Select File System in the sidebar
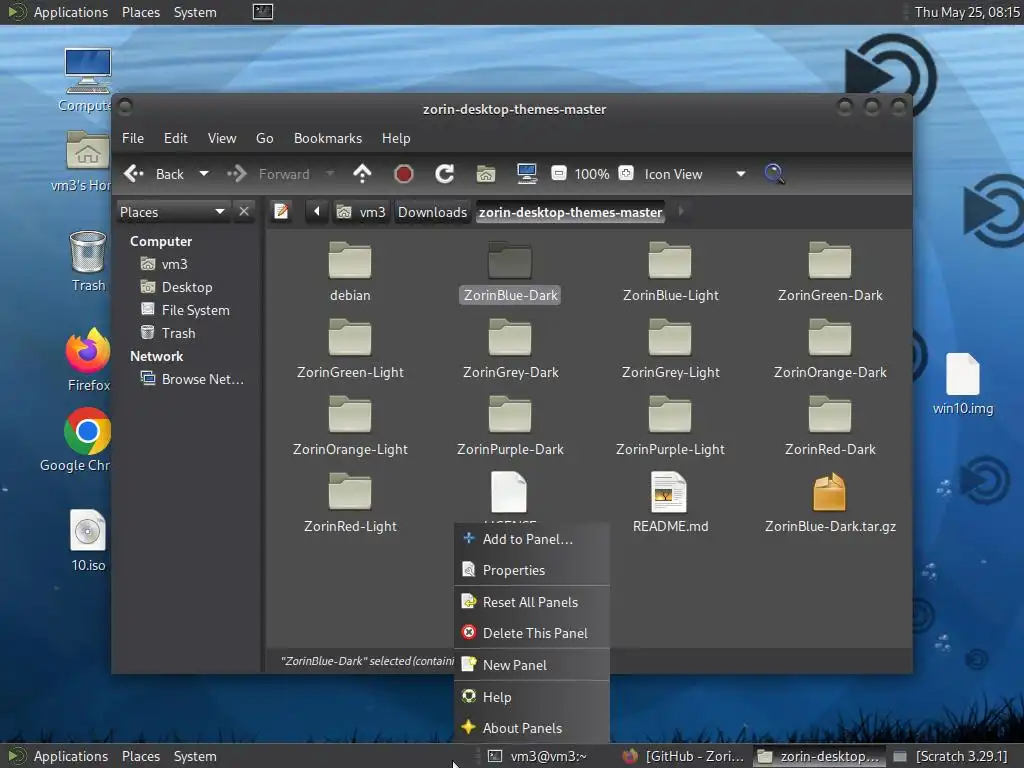This screenshot has height=768, width=1024. (195, 310)
